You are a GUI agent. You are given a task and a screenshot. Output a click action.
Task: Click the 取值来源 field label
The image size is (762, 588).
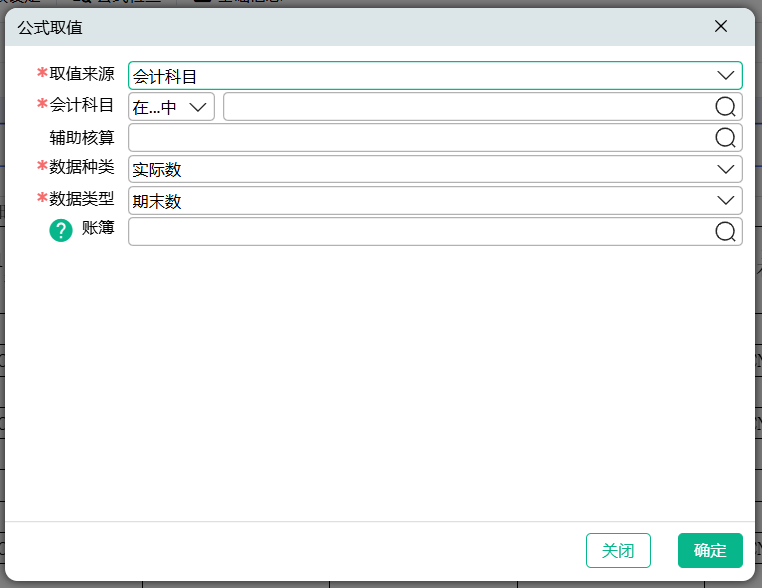click(x=82, y=73)
